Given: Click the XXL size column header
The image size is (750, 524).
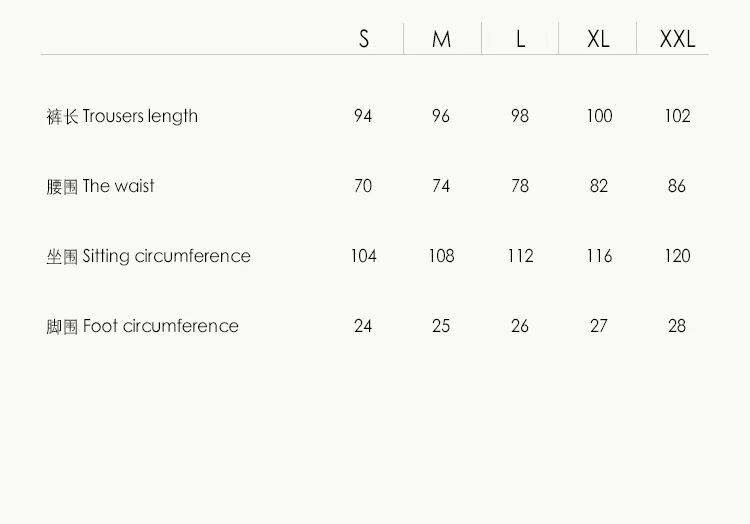Looking at the screenshot, I should point(677,39).
